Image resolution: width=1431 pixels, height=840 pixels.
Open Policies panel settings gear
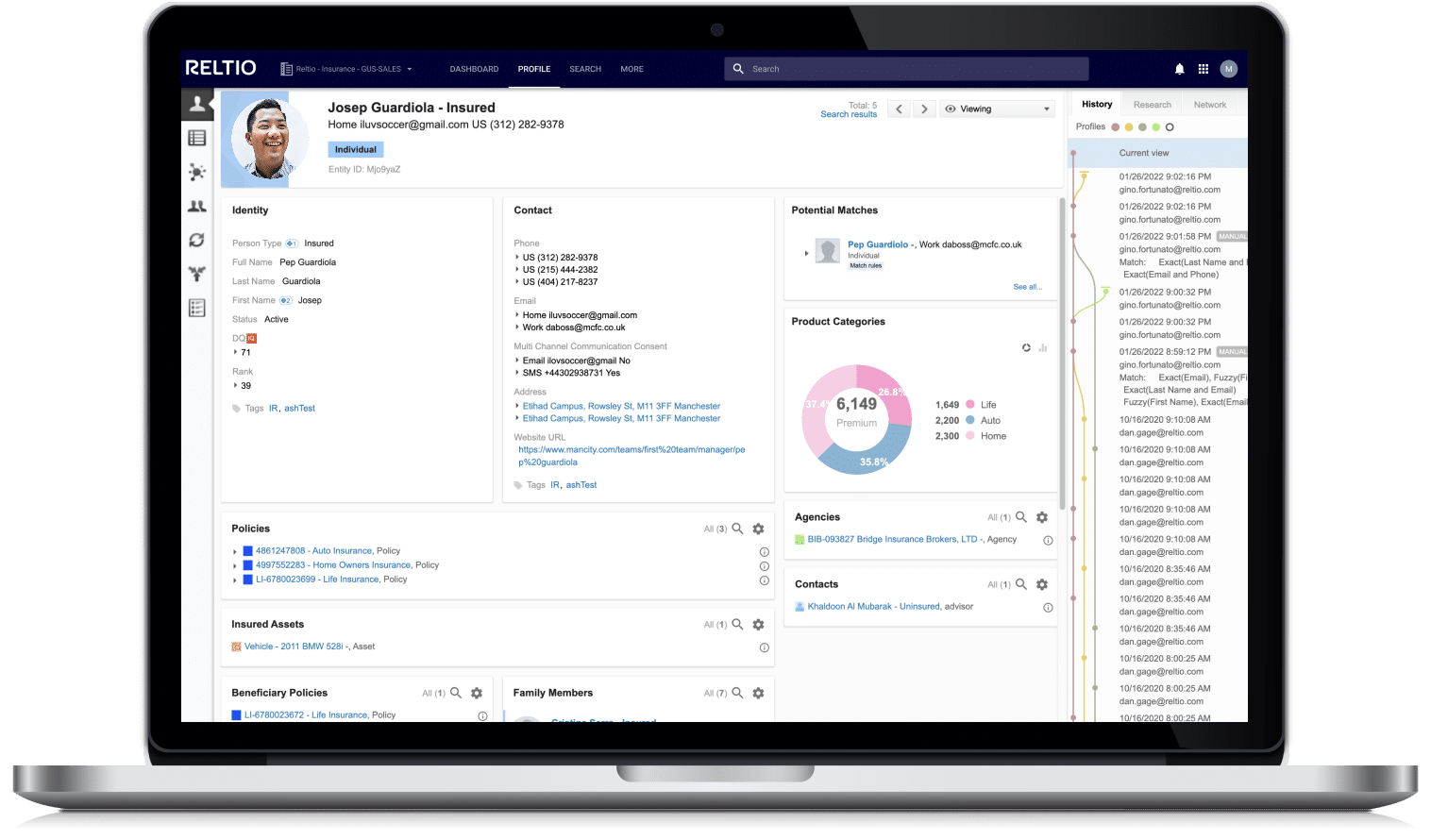coord(758,529)
